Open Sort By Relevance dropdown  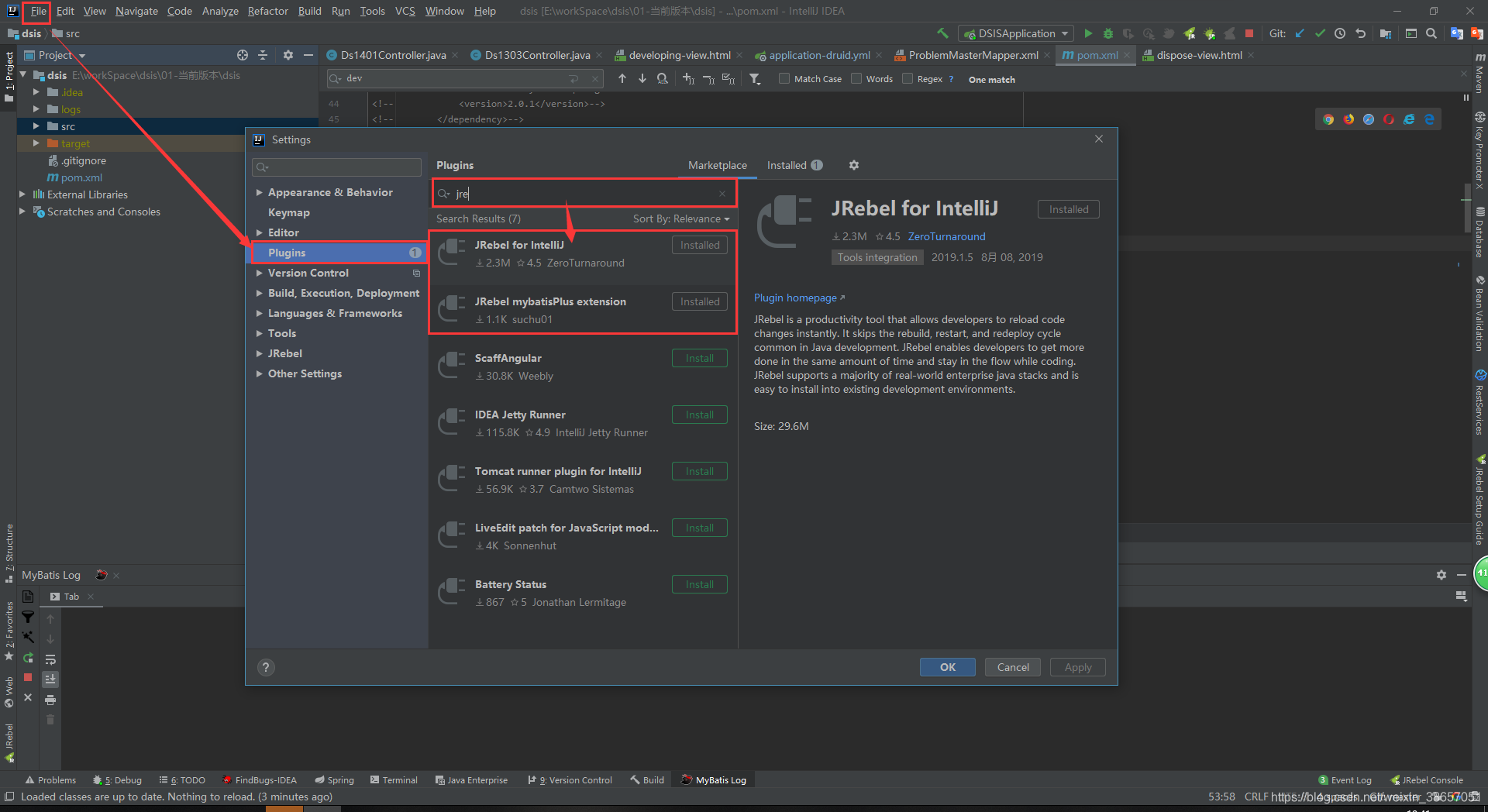(x=681, y=218)
